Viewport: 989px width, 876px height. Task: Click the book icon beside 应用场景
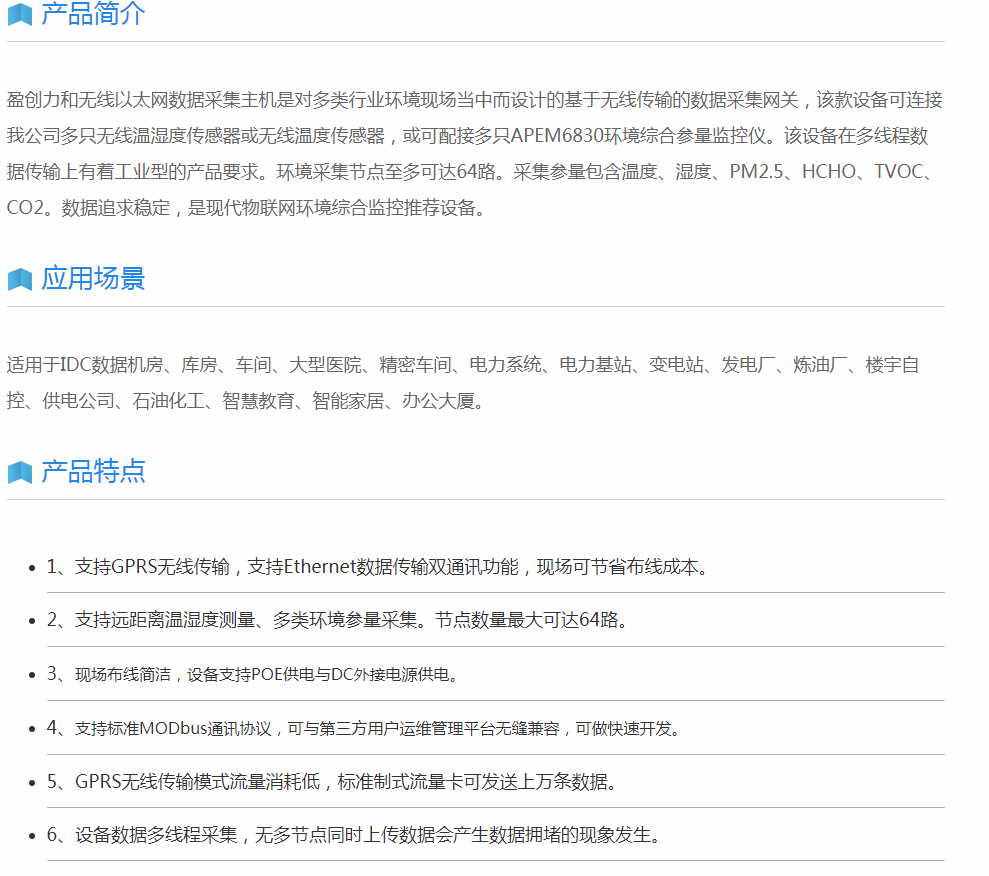[x=20, y=279]
